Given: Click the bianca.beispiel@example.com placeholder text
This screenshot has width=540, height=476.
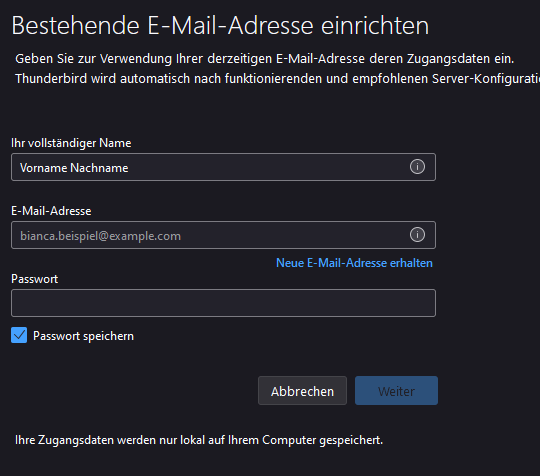Looking at the screenshot, I should (x=100, y=236).
